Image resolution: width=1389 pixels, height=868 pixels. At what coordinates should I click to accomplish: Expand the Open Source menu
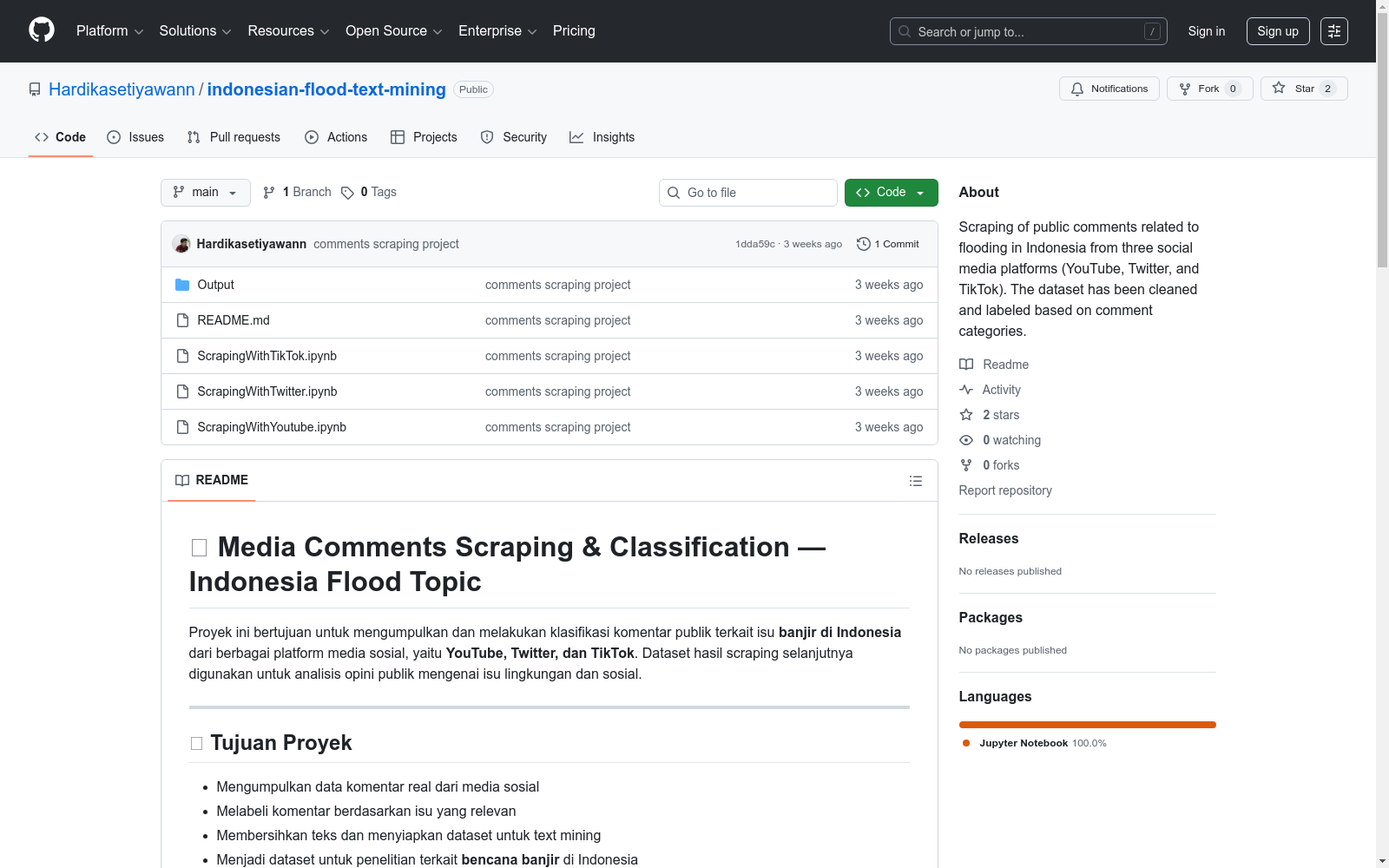[394, 31]
